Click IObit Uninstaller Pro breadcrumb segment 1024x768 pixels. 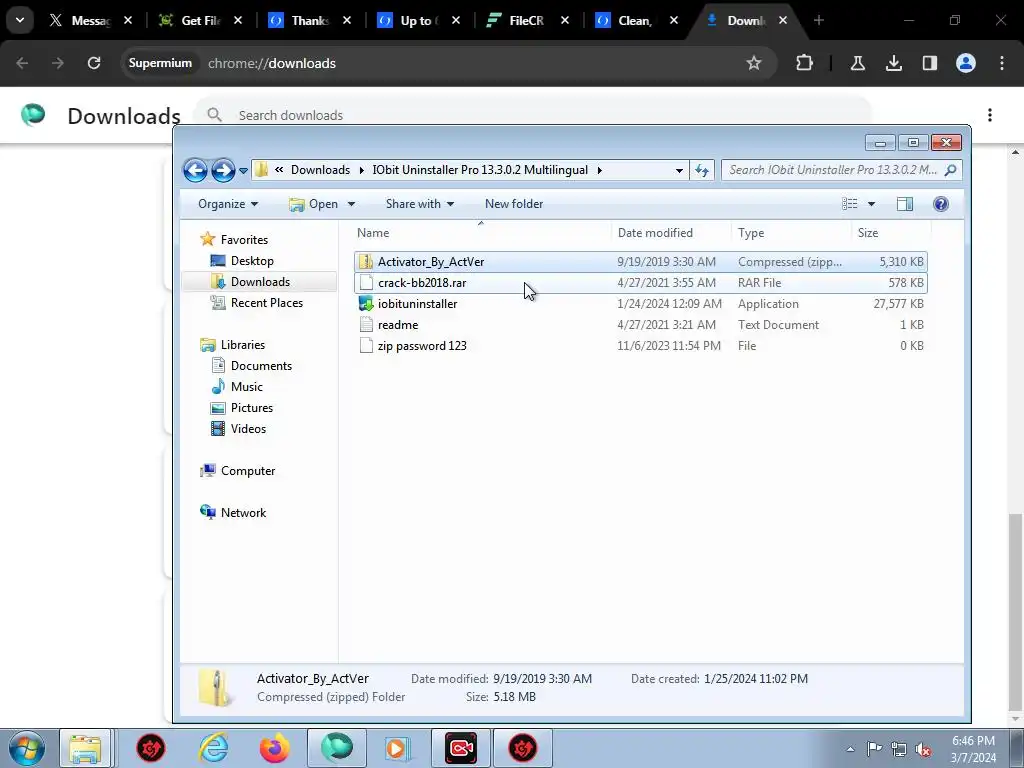click(480, 170)
